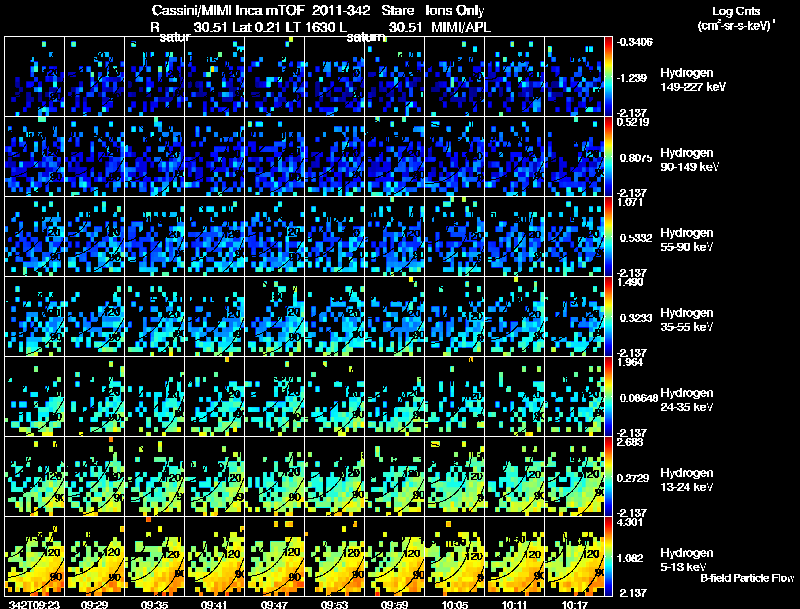Click the 09:41 time label

[214, 604]
